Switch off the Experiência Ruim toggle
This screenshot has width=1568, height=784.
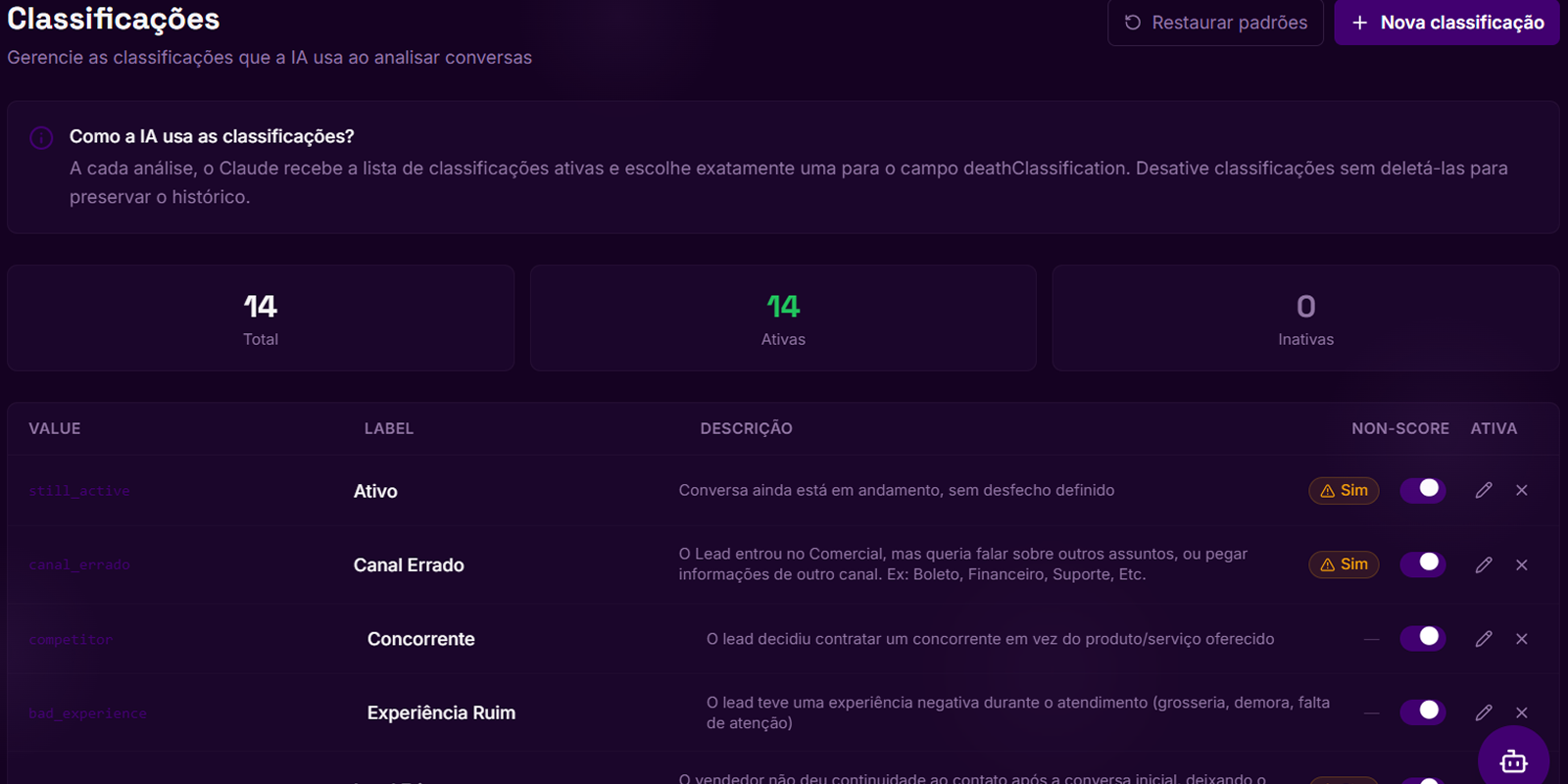click(1423, 711)
